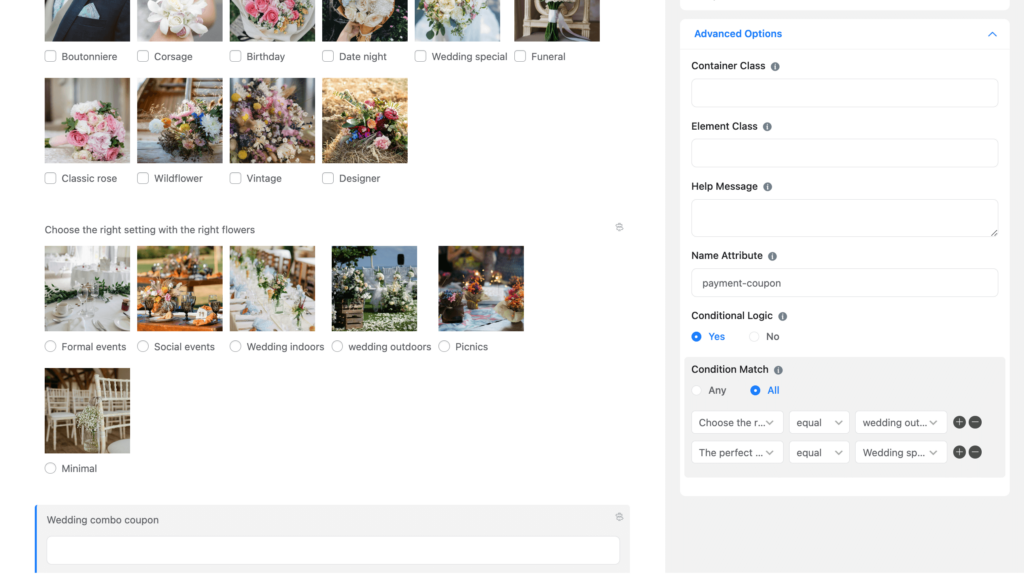Check the Wedding special checkbox
The width and height of the screenshot is (1024, 574).
click(x=421, y=56)
